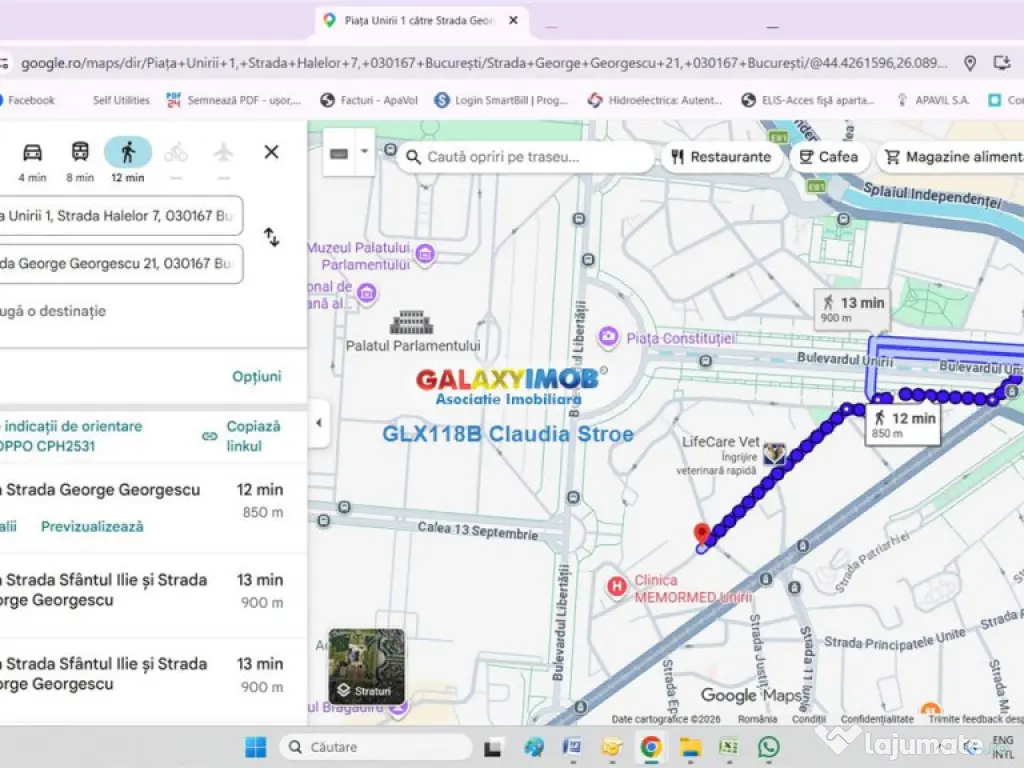Click Copiază linkul link
The width and height of the screenshot is (1024, 768).
pyautogui.click(x=244, y=436)
